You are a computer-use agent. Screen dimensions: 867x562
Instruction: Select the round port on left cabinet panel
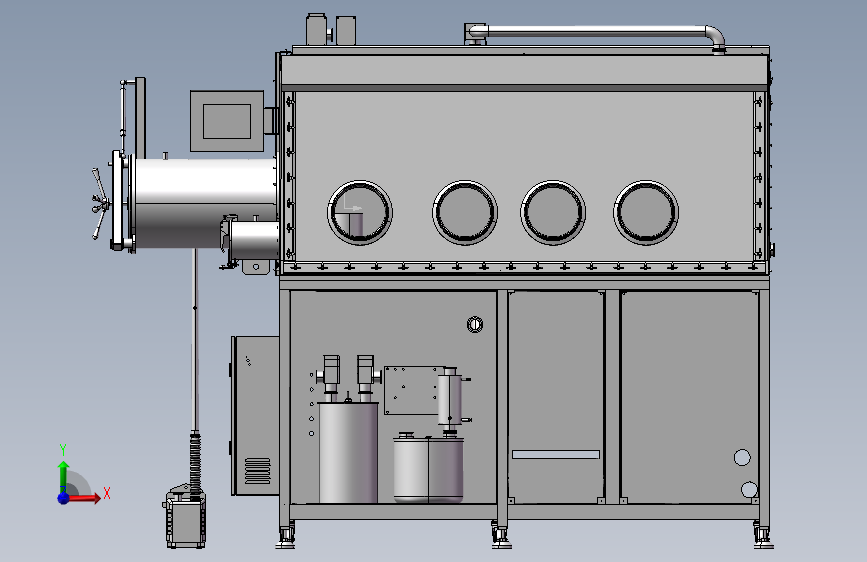point(475,324)
